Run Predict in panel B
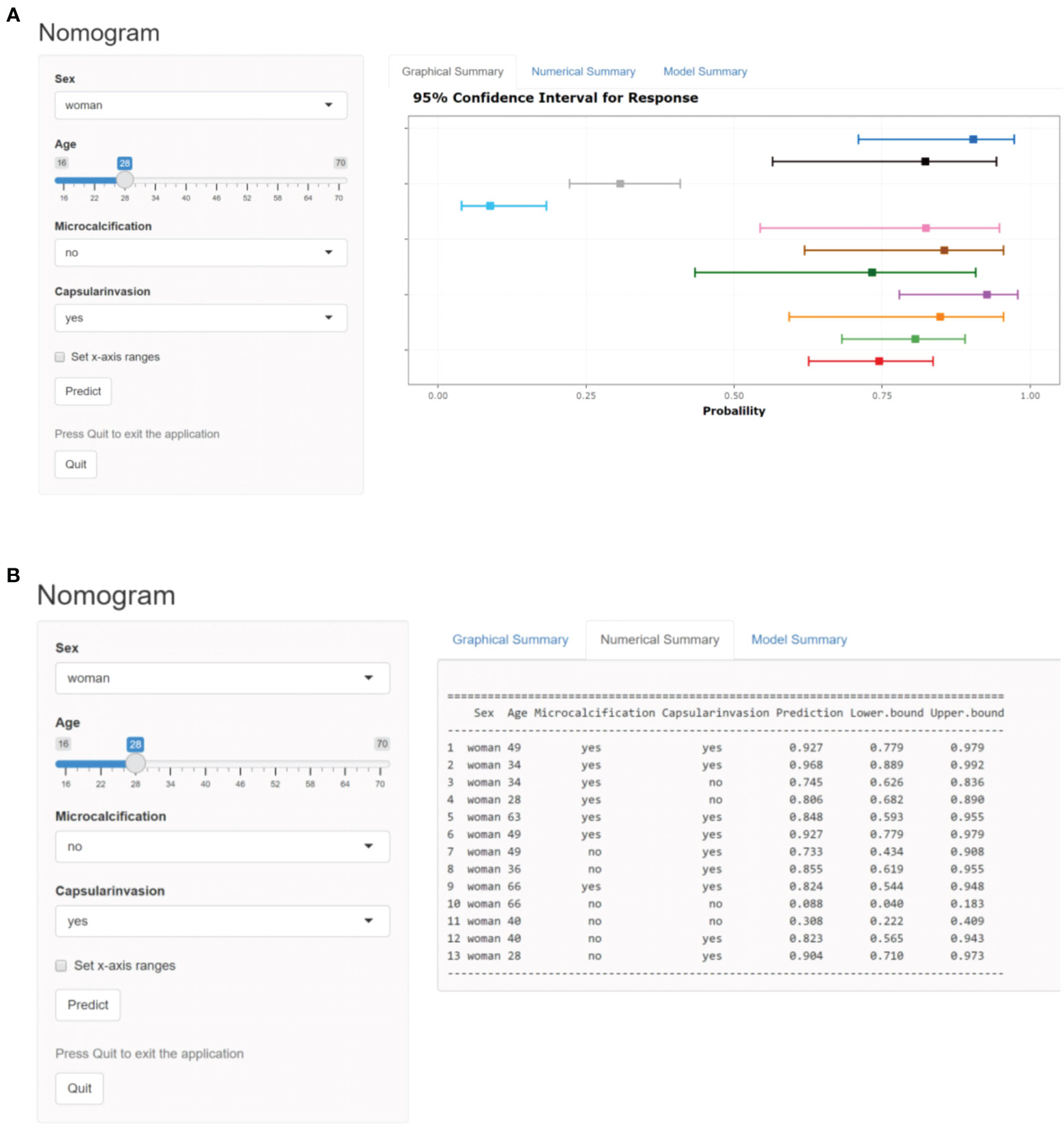 88,1005
